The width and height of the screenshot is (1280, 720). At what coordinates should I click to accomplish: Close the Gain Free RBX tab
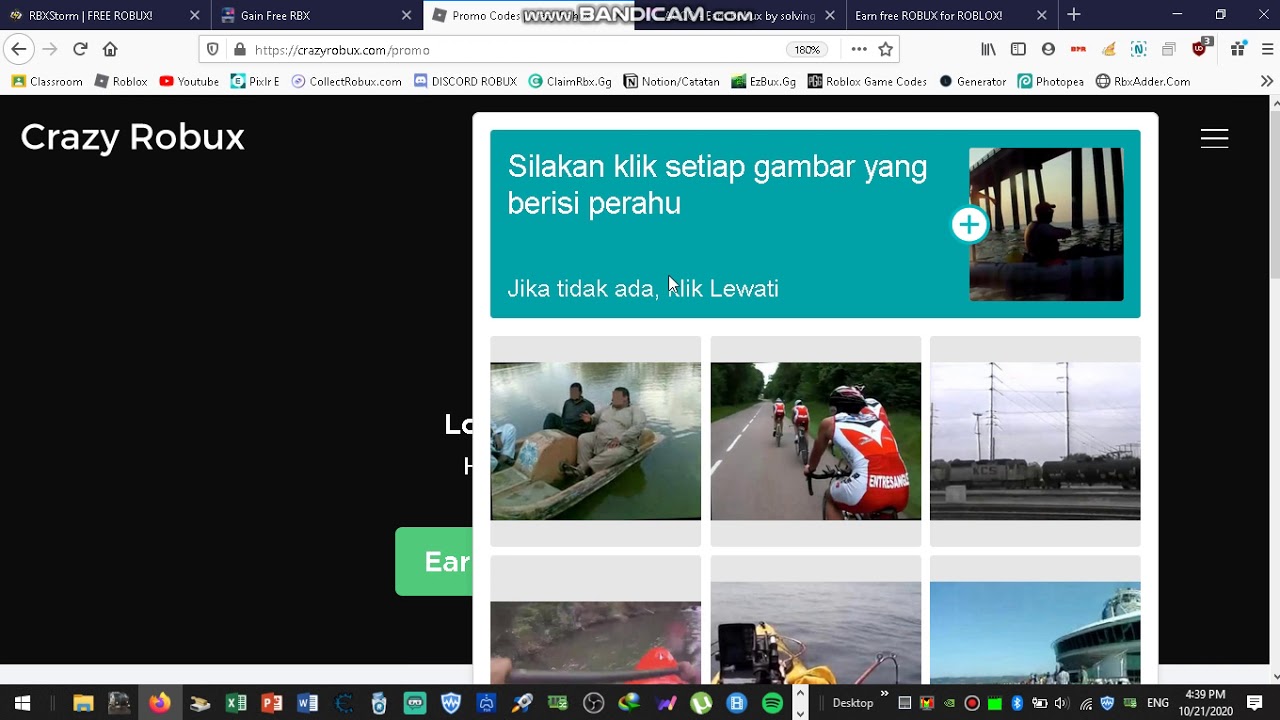click(406, 15)
